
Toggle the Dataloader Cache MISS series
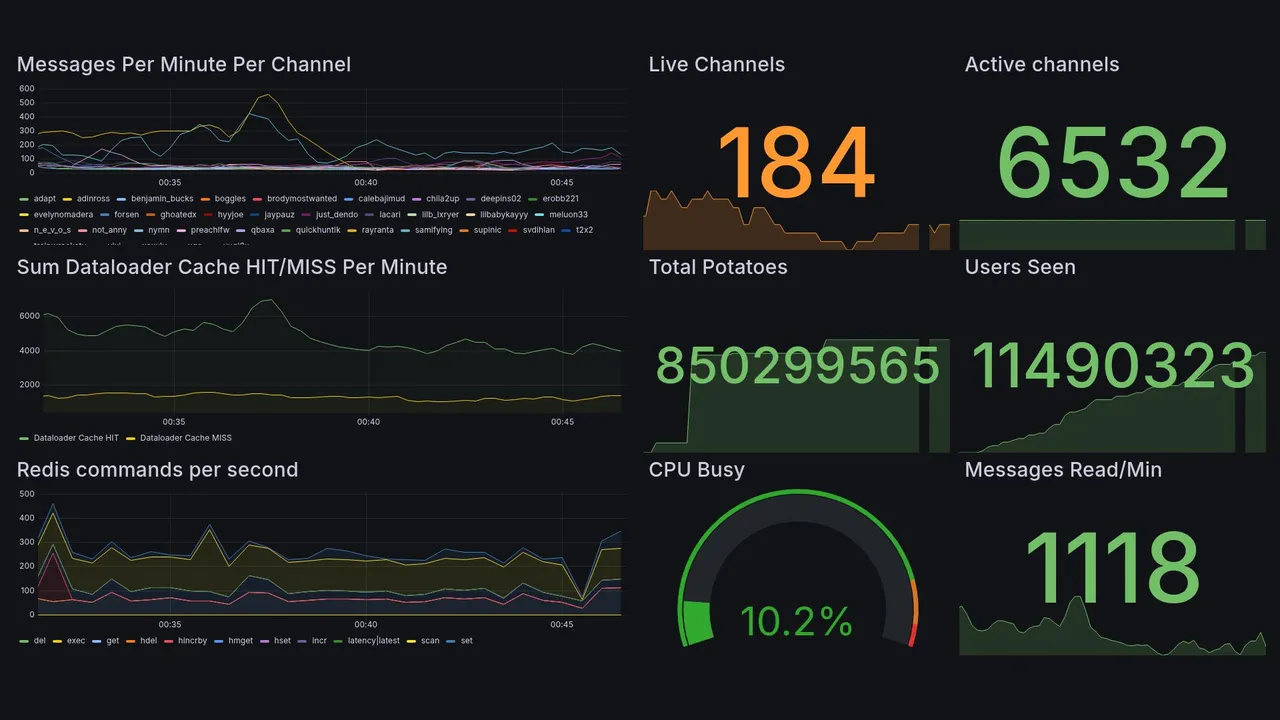(186, 438)
